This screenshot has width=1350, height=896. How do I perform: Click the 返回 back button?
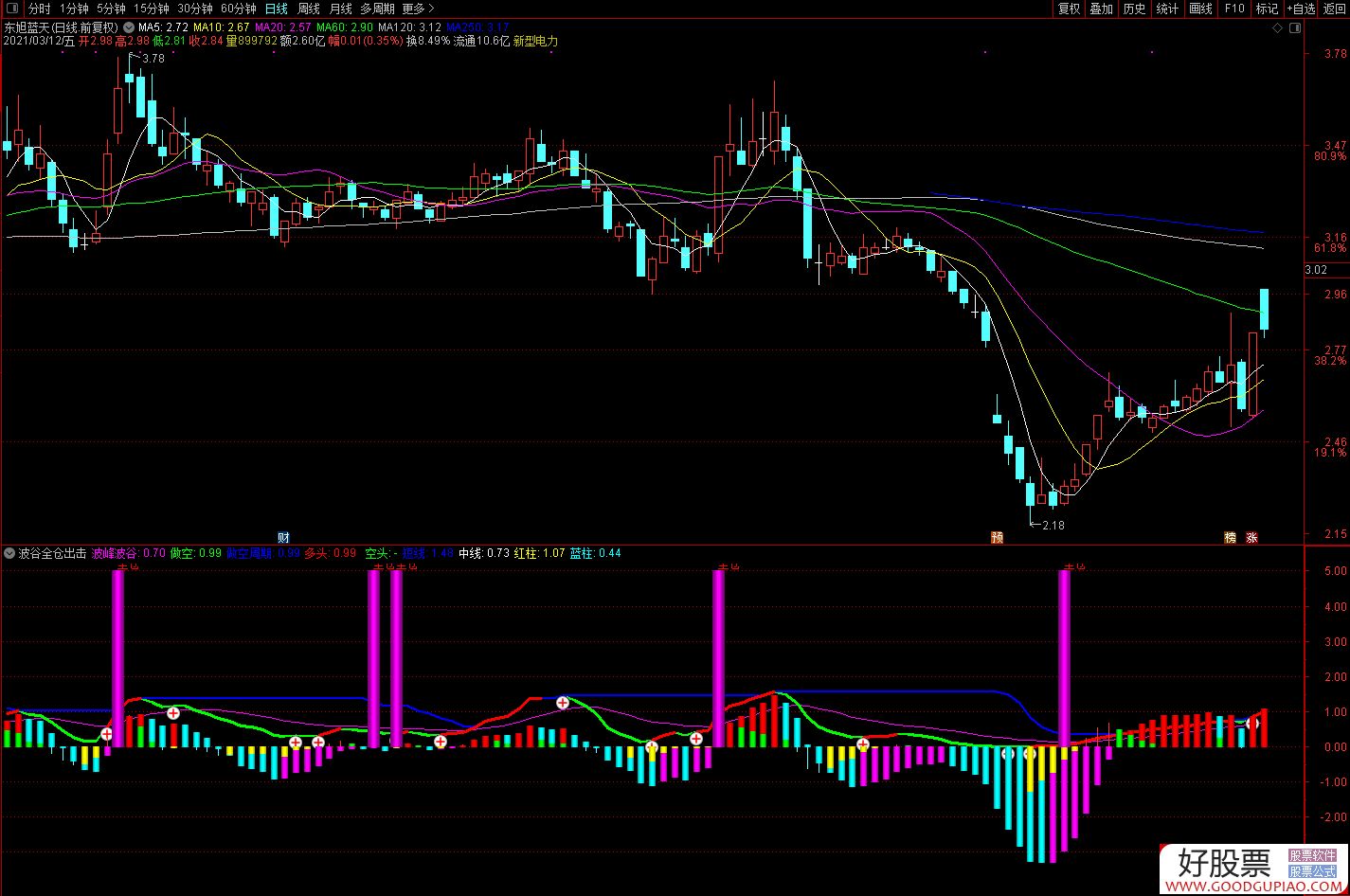tap(1334, 9)
